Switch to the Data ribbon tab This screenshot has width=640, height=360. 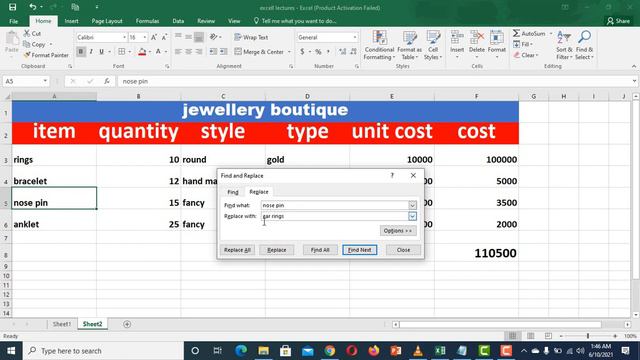tap(178, 21)
